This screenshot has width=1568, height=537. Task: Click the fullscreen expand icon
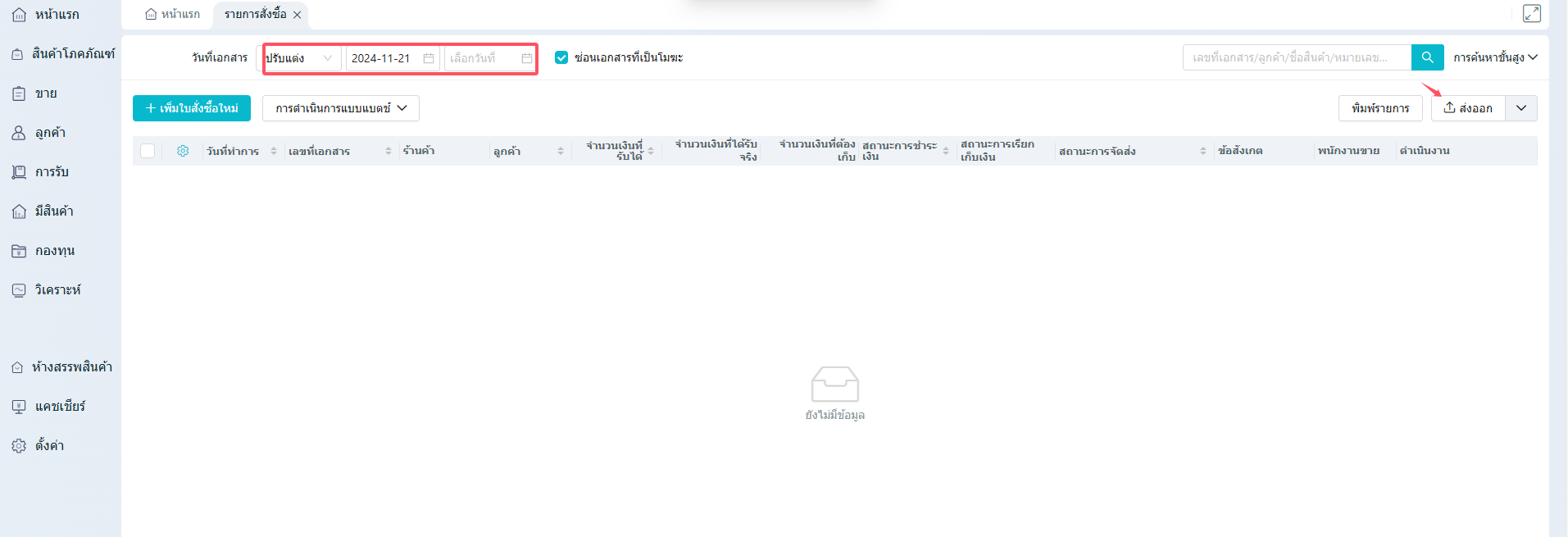coord(1531,14)
